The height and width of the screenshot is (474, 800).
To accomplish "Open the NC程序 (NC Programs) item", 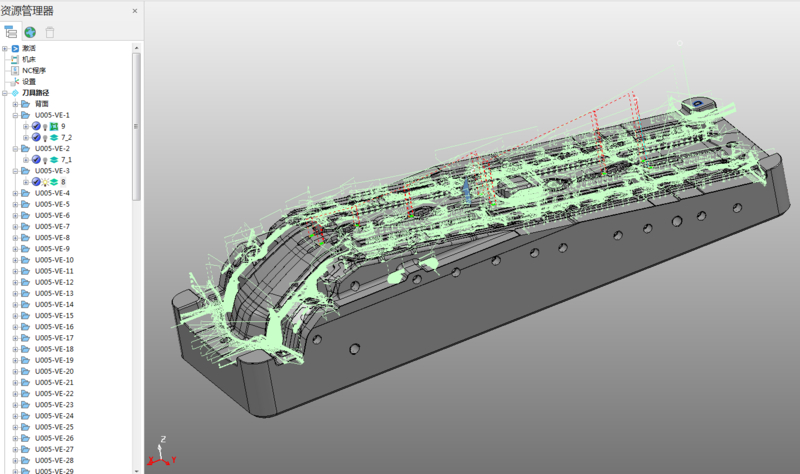I will click(x=33, y=70).
